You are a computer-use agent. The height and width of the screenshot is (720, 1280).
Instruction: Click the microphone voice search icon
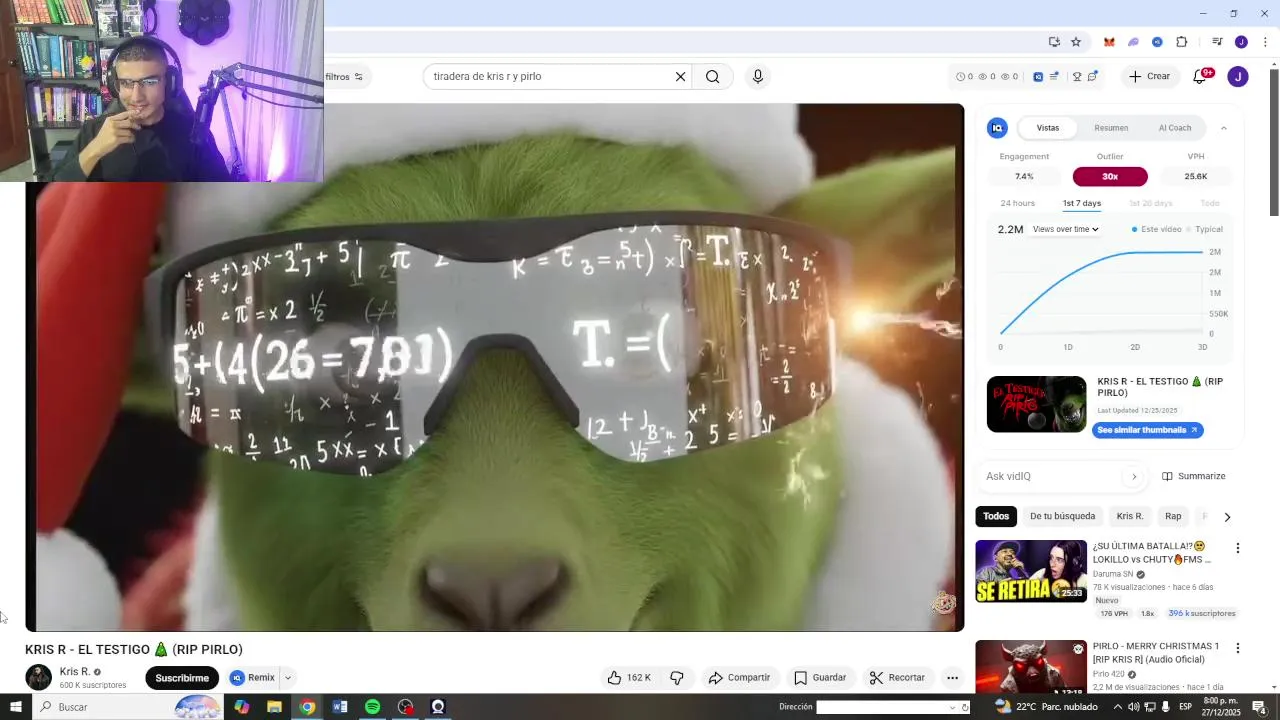coord(757,76)
